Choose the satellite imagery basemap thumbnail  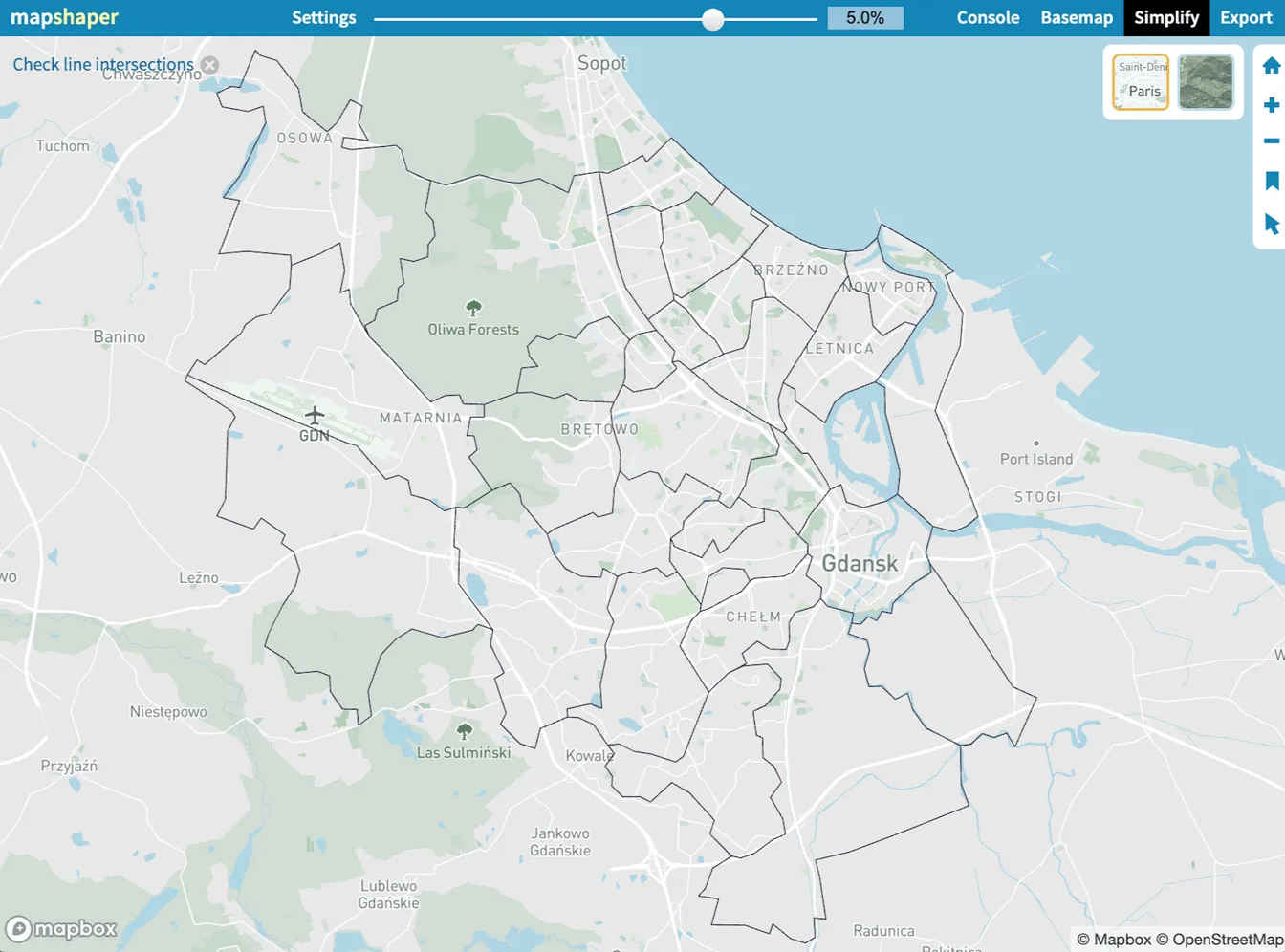click(x=1206, y=82)
